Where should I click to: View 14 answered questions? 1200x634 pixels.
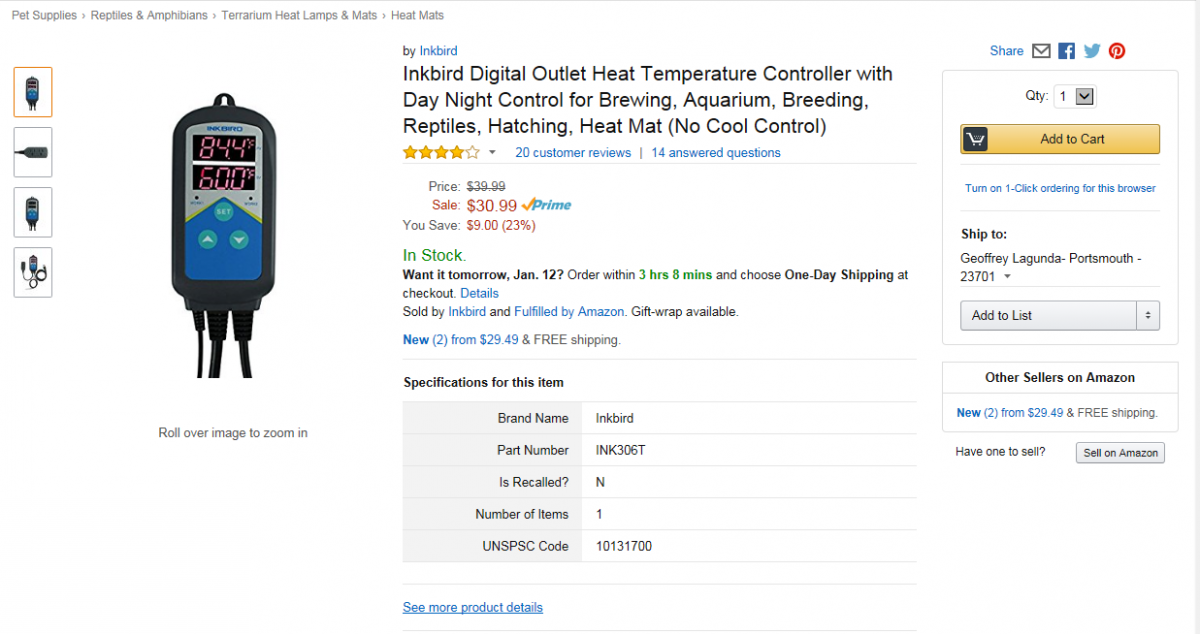[716, 153]
